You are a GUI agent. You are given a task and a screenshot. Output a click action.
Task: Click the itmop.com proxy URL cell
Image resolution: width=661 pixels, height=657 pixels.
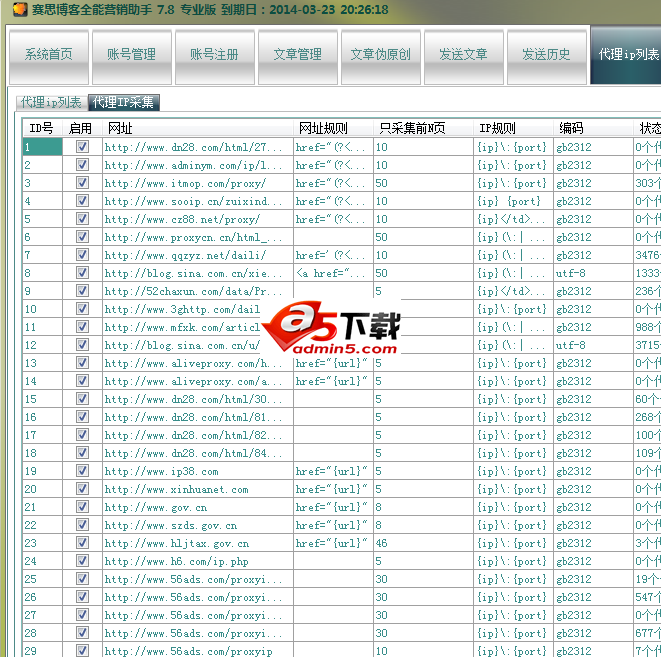[196, 183]
